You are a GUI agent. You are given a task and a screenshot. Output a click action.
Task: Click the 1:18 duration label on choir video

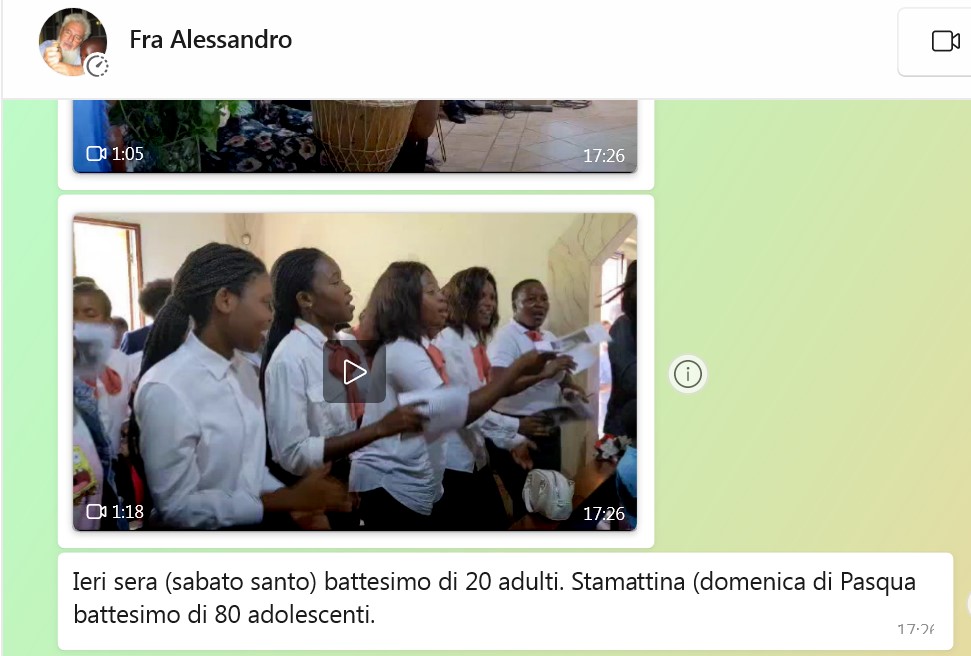pyautogui.click(x=128, y=512)
